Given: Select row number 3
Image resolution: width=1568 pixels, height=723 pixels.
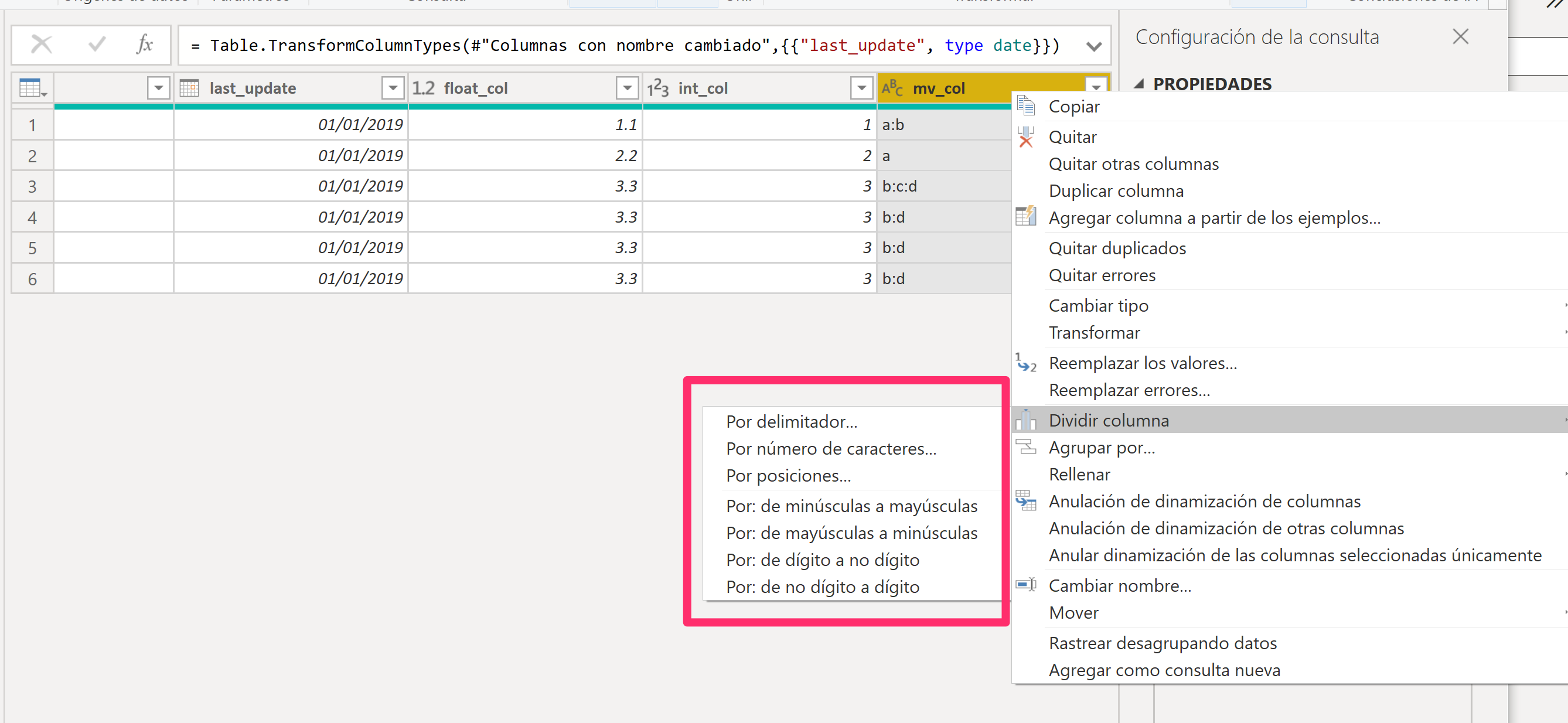Looking at the screenshot, I should pyautogui.click(x=32, y=186).
